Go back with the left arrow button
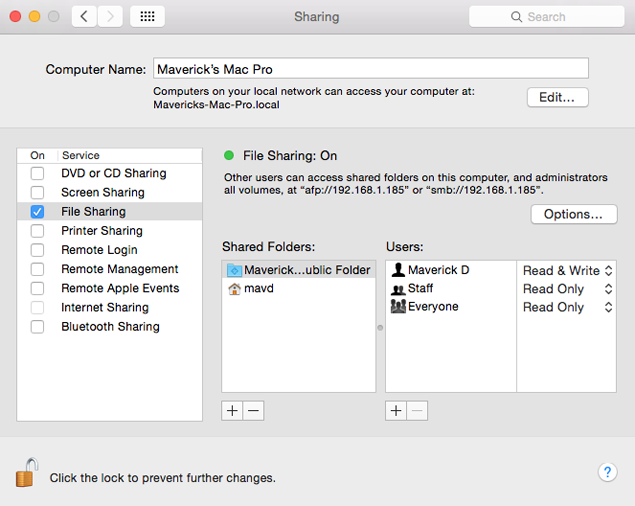The height and width of the screenshot is (506, 635). 84,17
